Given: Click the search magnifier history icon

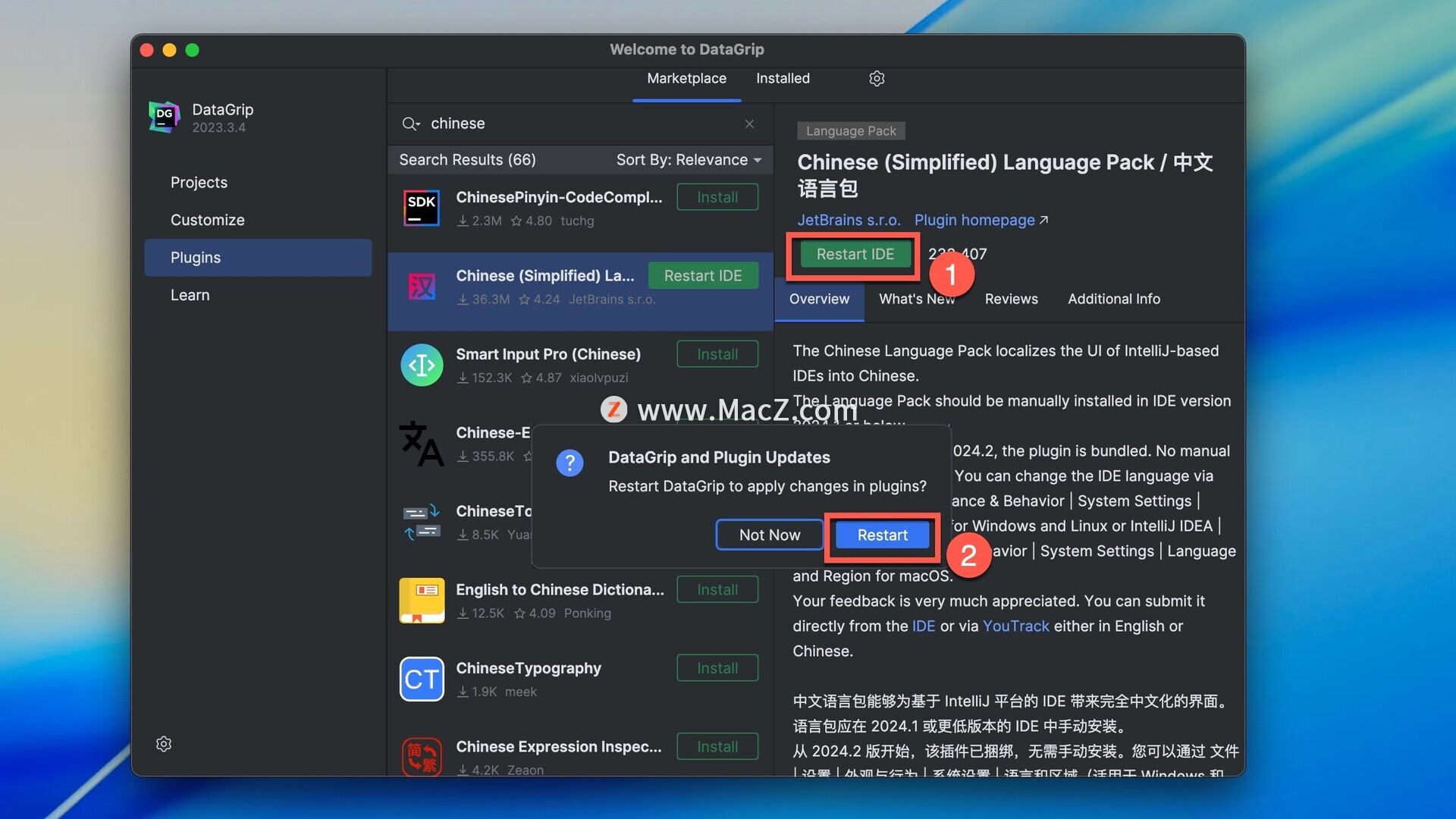Looking at the screenshot, I should coord(410,124).
